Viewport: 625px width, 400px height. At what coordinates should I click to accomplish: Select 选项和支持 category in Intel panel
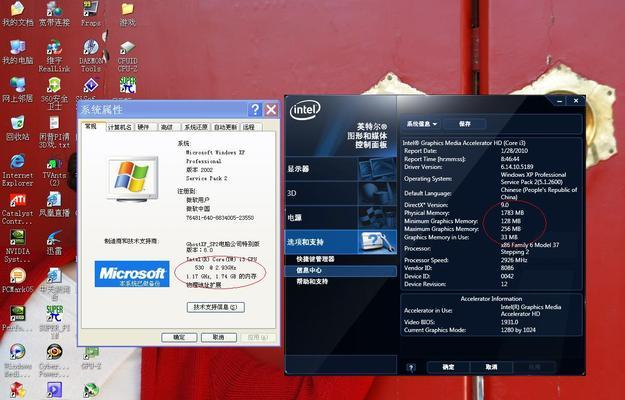[x=341, y=242]
